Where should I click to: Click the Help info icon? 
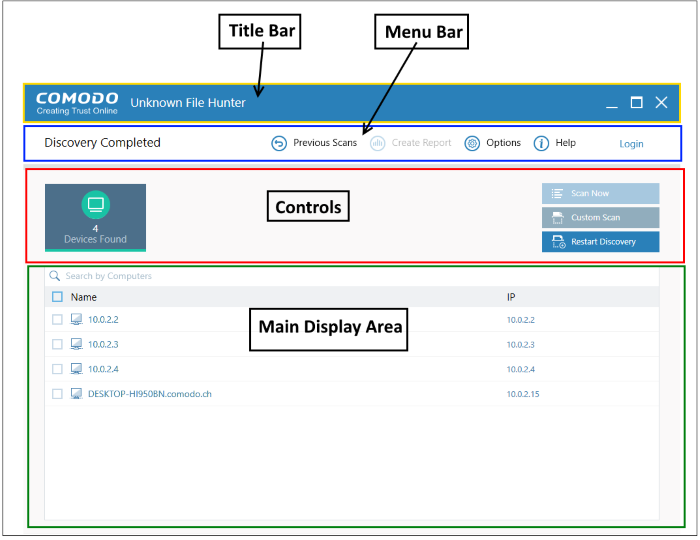tap(541, 143)
